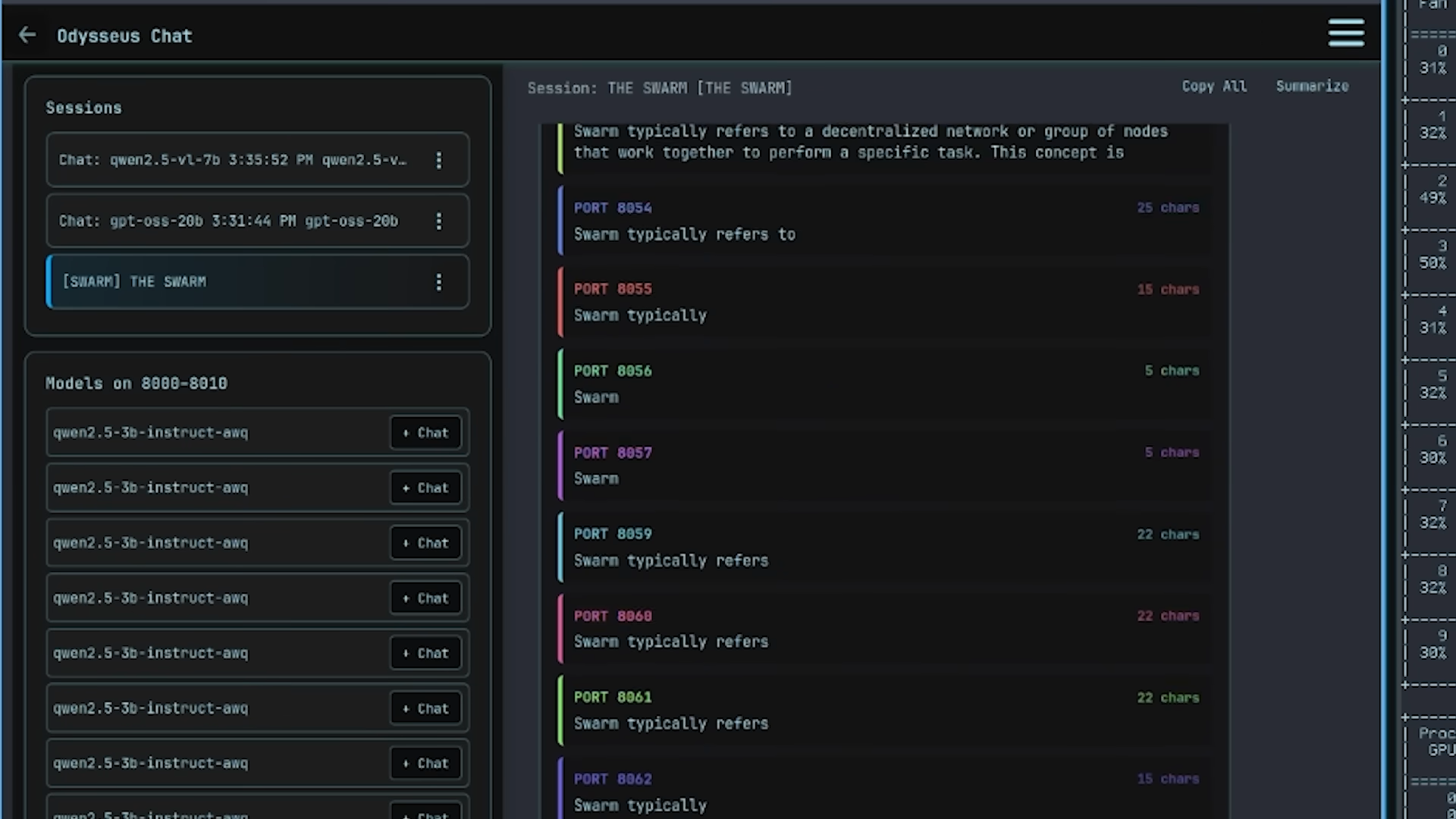This screenshot has width=1456, height=819.
Task: Start a chat with the second qwen2.5-3b-instruct-awq model
Action: click(425, 488)
